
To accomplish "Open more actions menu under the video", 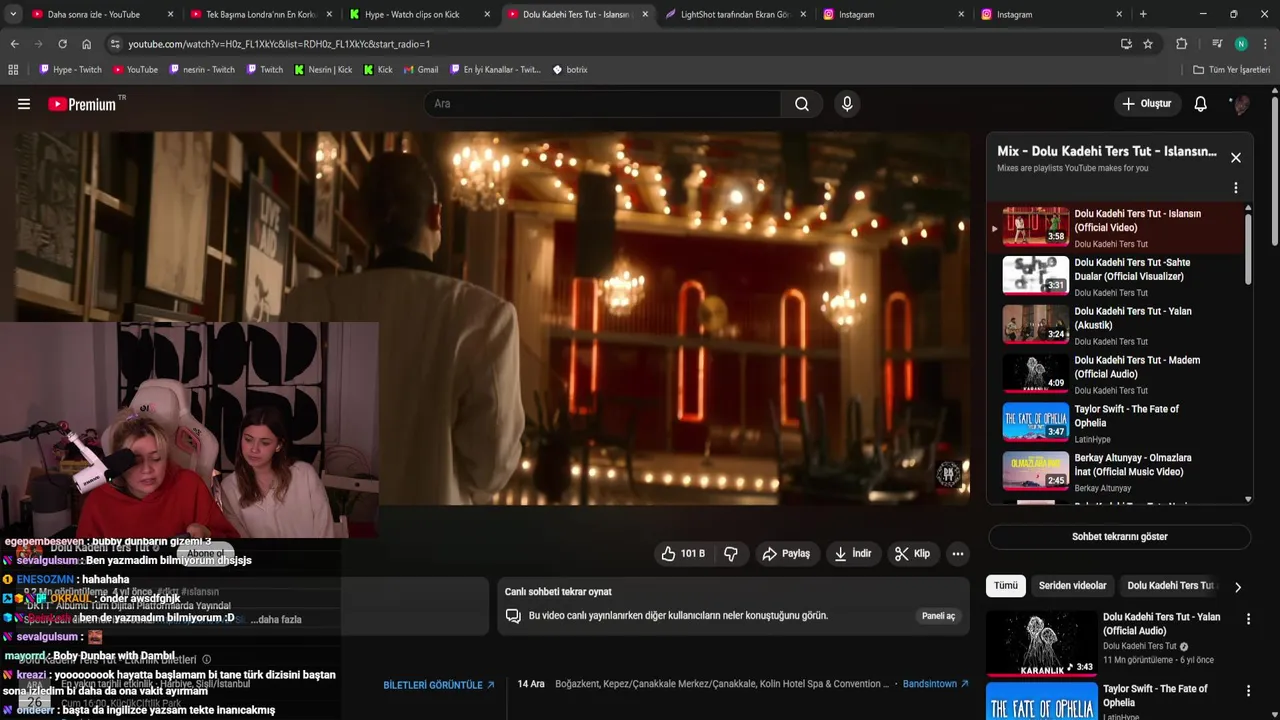I will click(958, 554).
